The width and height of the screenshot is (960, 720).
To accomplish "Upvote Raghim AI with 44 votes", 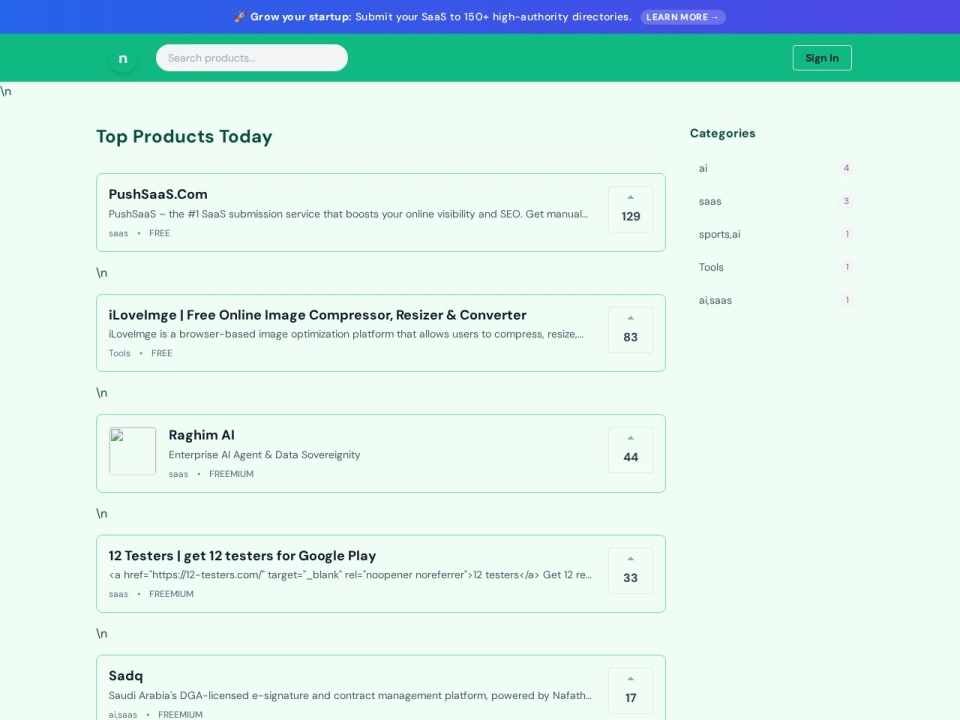I will (x=630, y=450).
